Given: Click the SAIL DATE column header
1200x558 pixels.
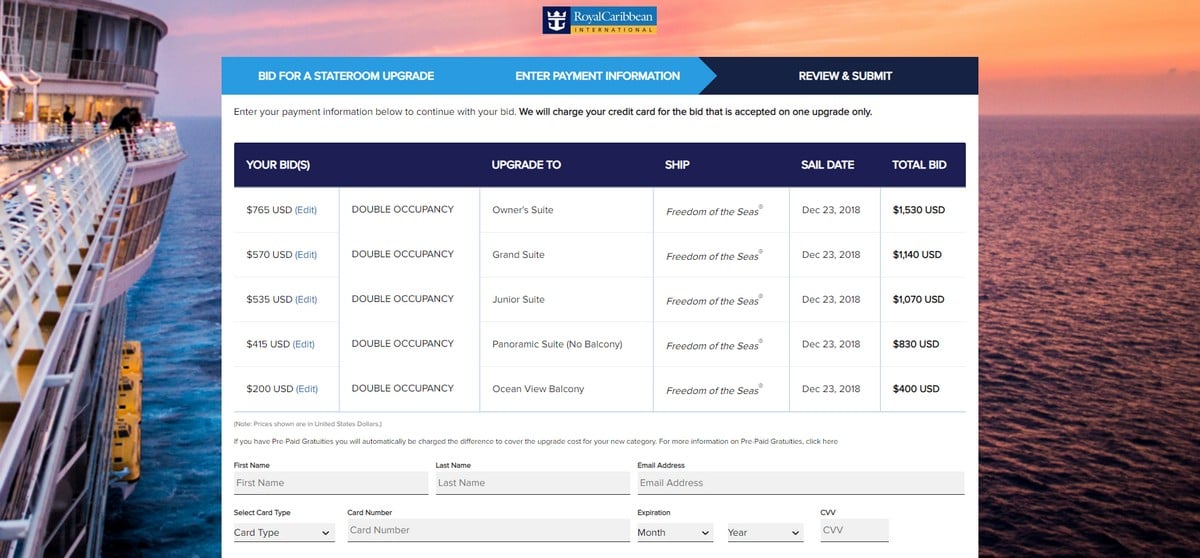Looking at the screenshot, I should pyautogui.click(x=828, y=165).
